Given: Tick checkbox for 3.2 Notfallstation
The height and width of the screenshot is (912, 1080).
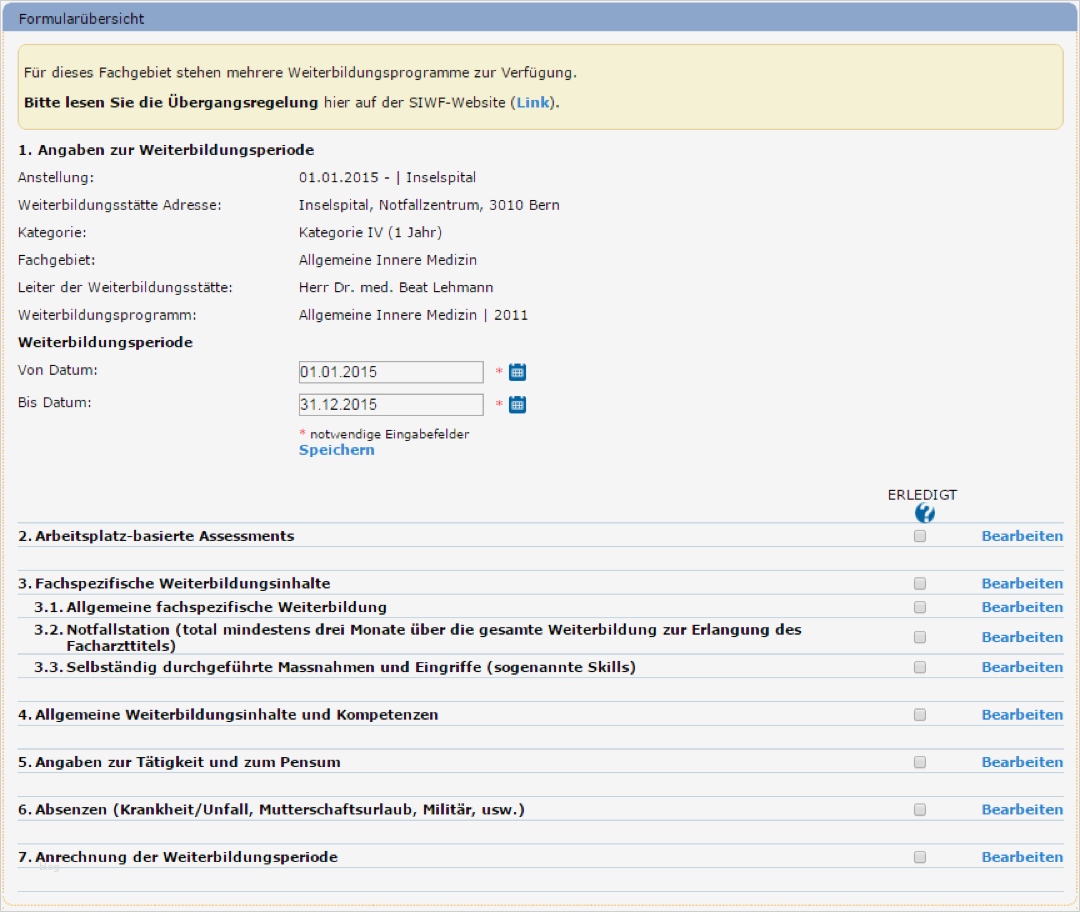Looking at the screenshot, I should point(920,637).
